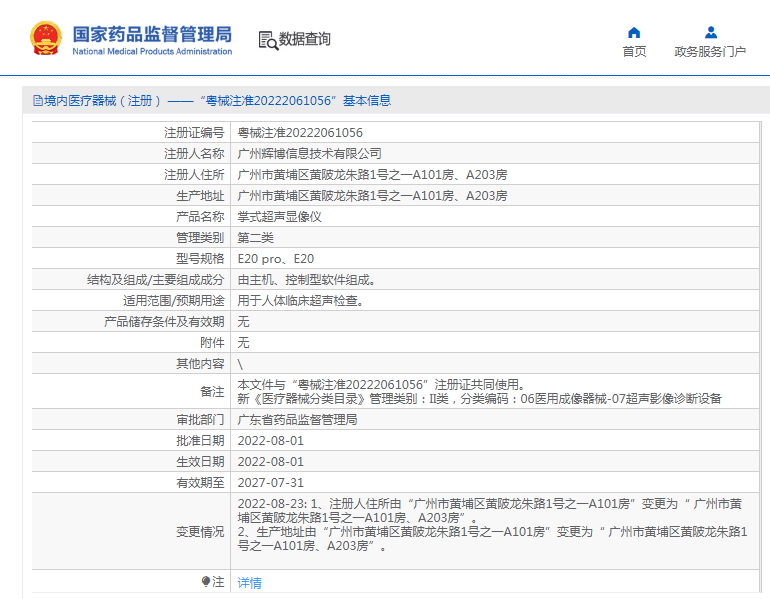This screenshot has width=770, height=599.
Task: Click the 首页 home icon
Action: click(x=634, y=33)
